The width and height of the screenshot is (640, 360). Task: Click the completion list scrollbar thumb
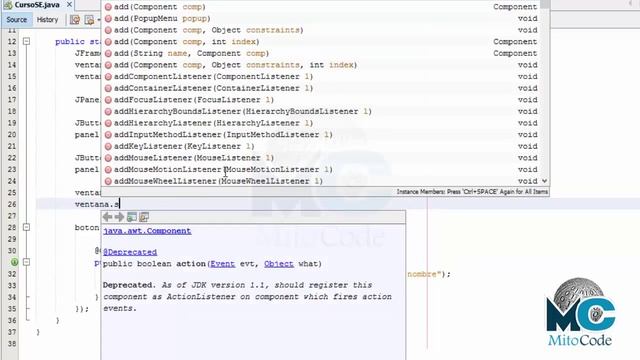coord(545,4)
